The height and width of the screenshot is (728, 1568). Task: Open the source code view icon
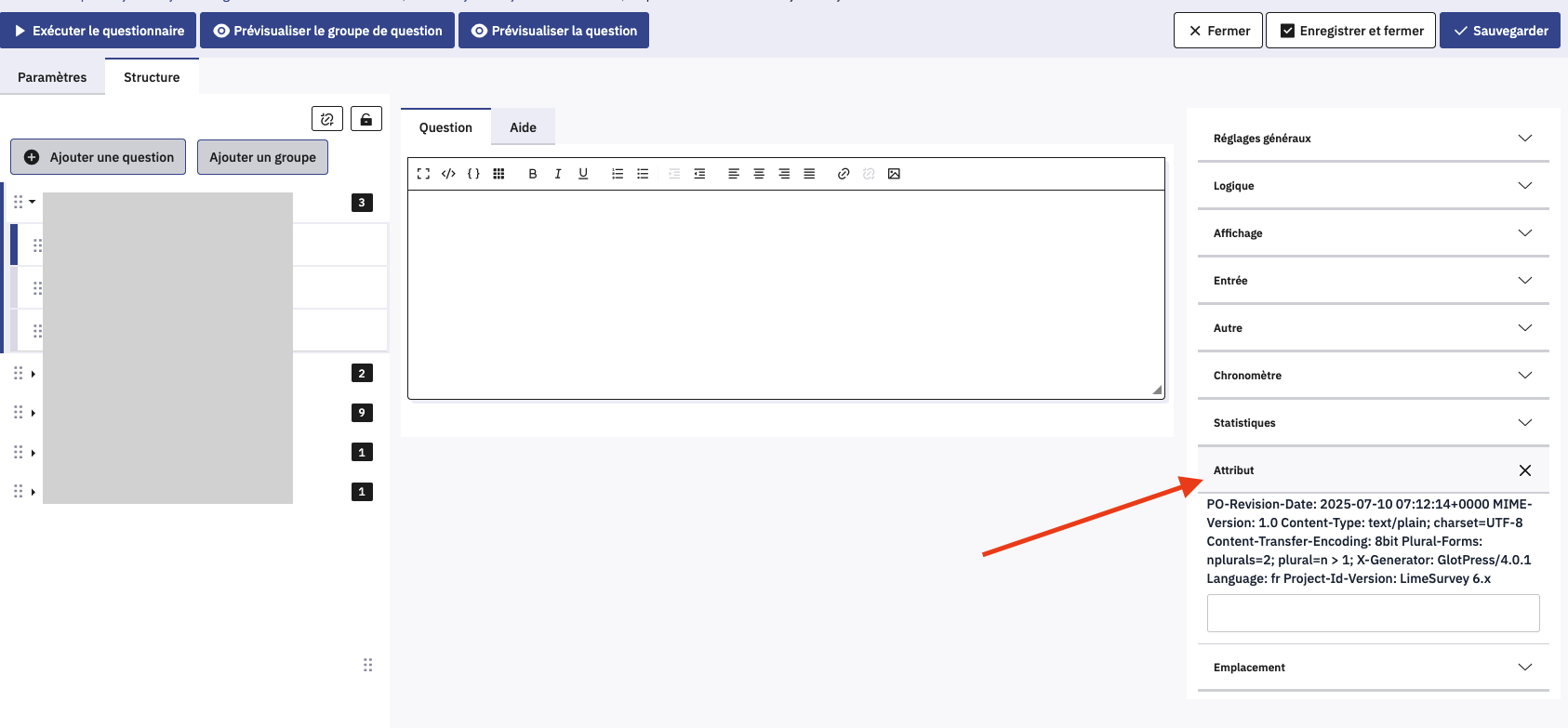coord(448,174)
